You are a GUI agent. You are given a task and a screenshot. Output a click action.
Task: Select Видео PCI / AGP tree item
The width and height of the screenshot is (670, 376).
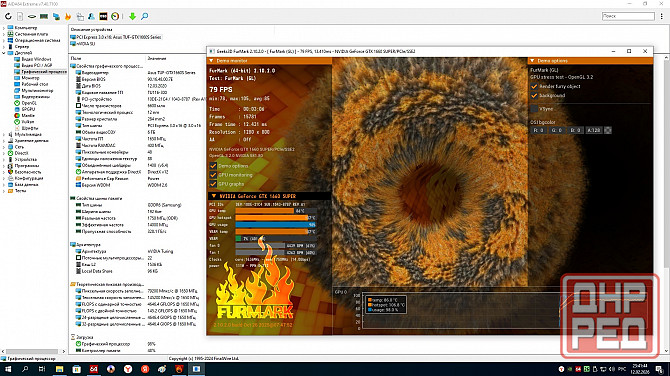click(37, 65)
